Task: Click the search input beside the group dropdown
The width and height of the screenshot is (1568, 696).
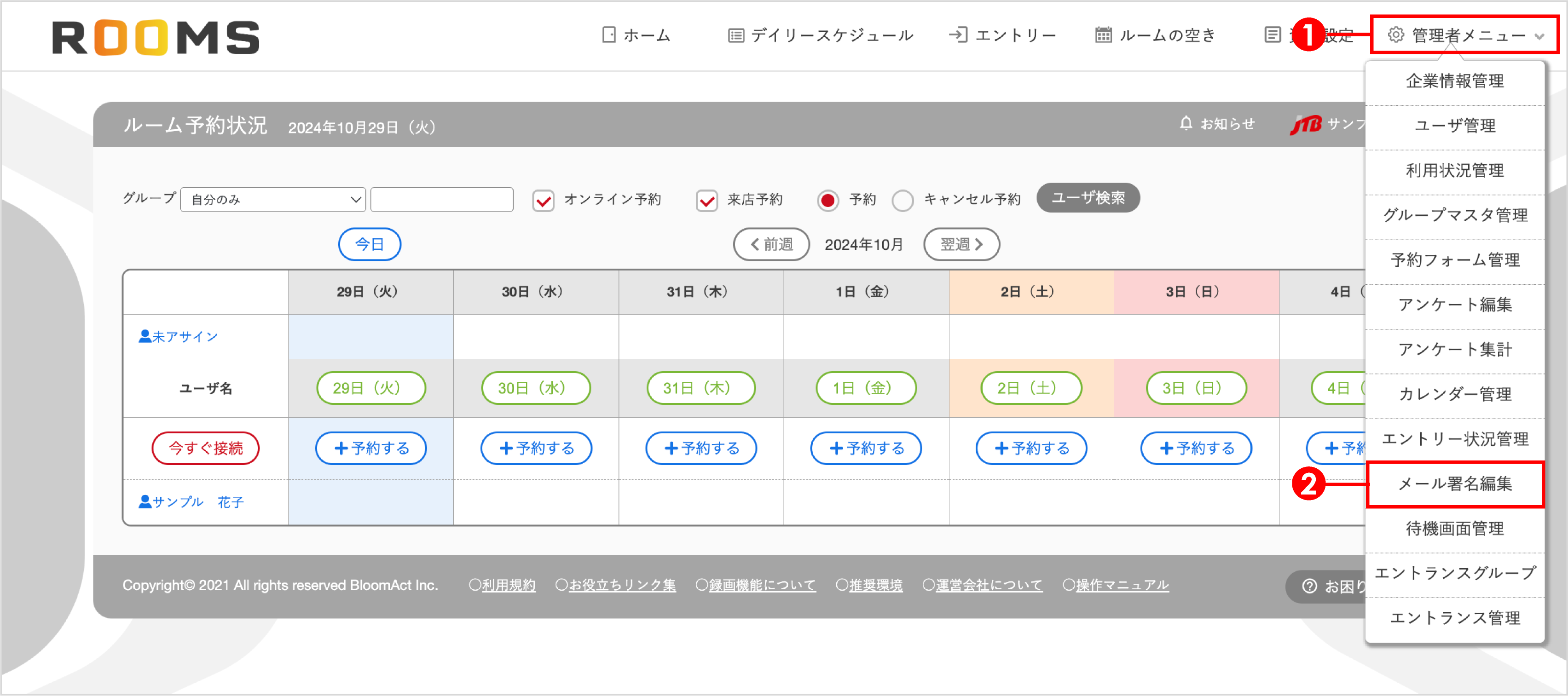Action: coord(441,199)
